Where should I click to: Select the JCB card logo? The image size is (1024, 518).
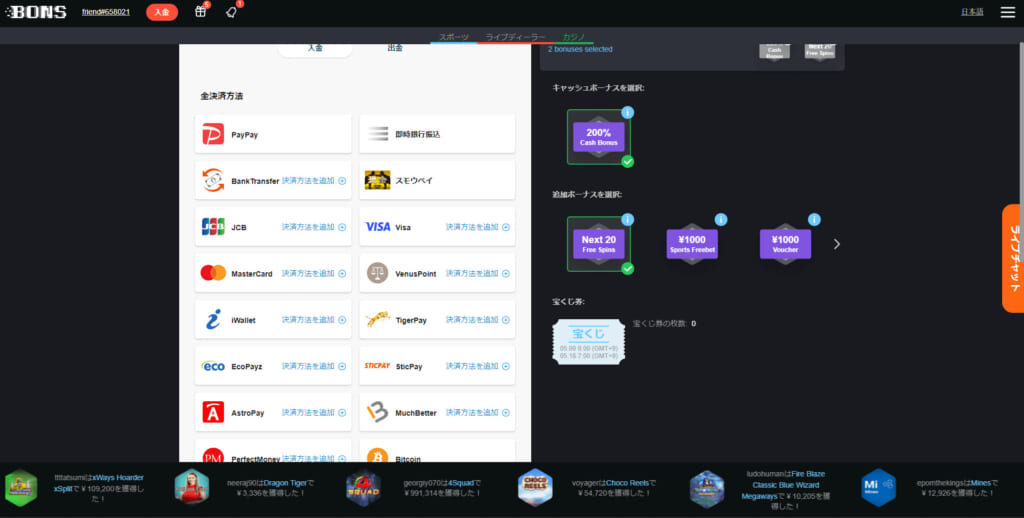213,227
